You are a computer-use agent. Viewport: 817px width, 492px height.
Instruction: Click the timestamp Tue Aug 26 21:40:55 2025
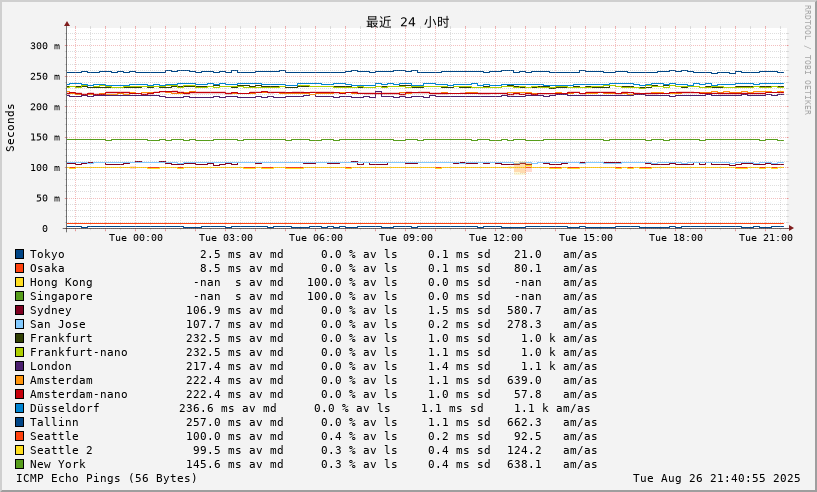tap(716, 478)
